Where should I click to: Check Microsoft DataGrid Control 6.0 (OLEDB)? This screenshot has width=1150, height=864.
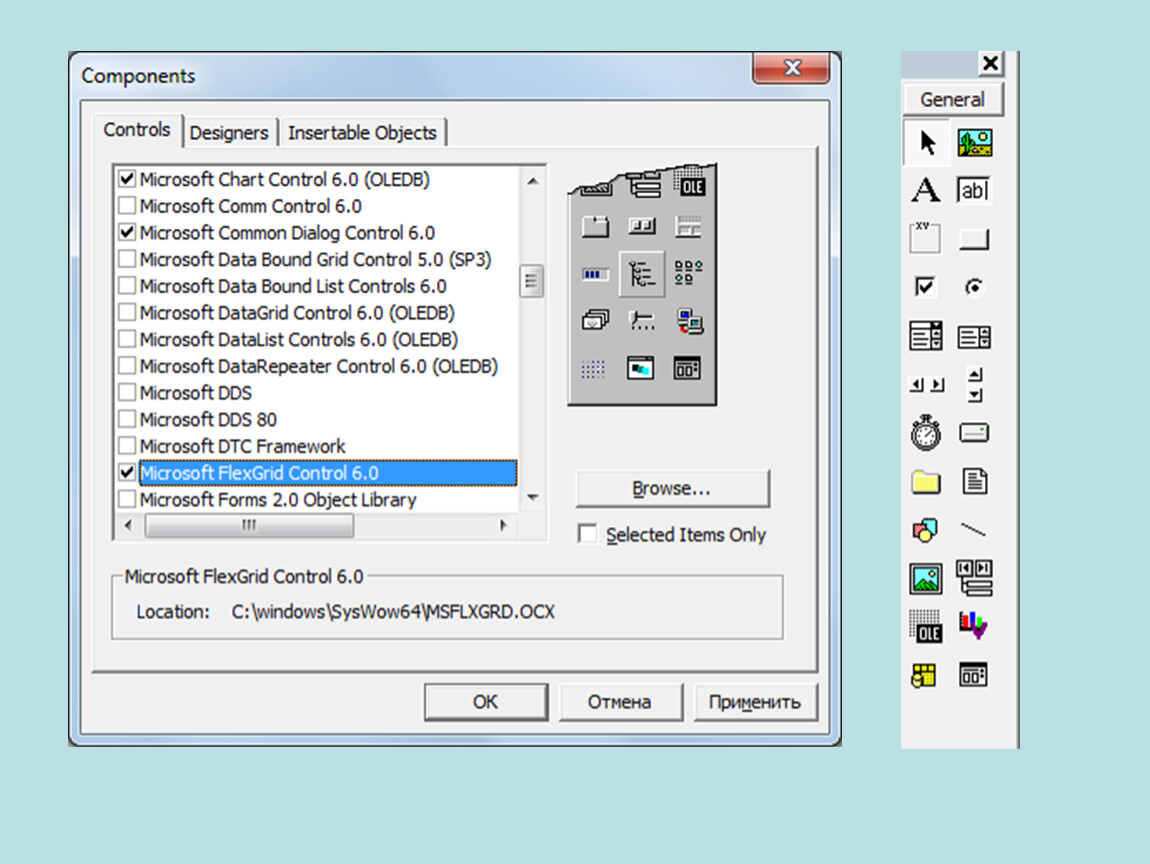[127, 312]
